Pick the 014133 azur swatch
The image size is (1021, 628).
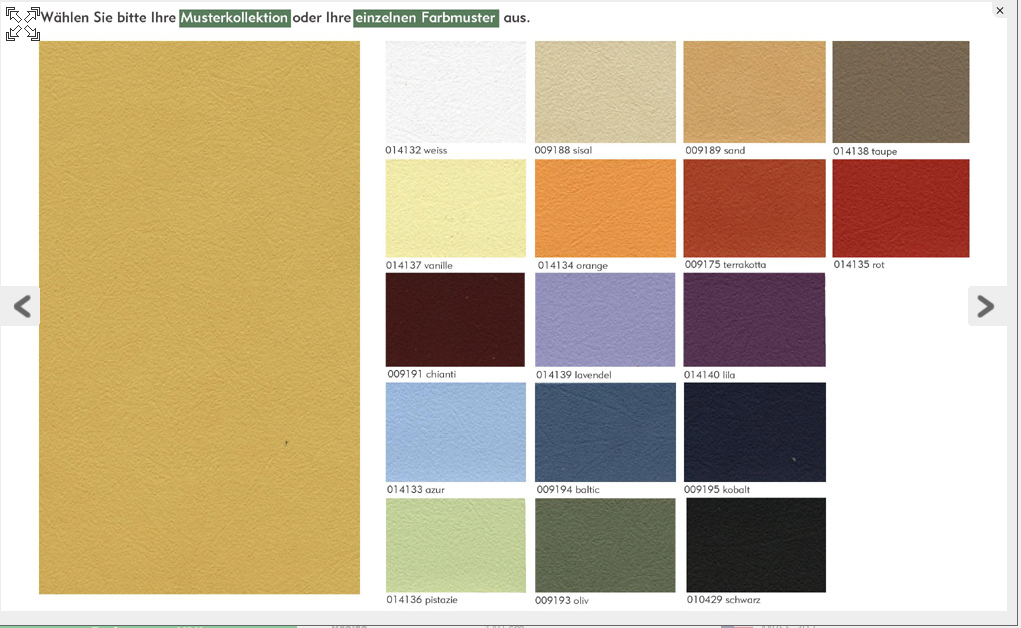(x=455, y=432)
